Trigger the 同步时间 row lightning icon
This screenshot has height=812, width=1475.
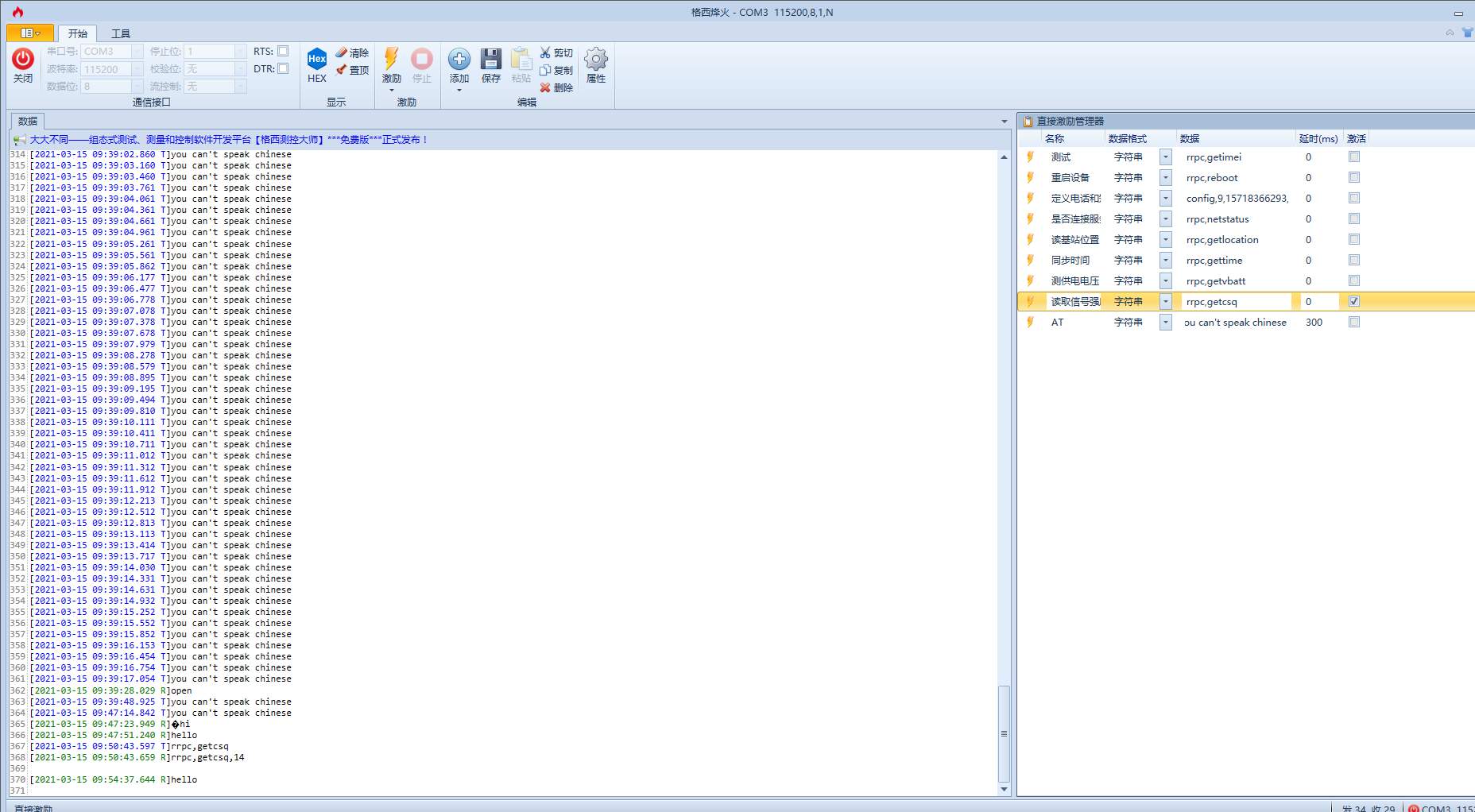pyautogui.click(x=1030, y=261)
